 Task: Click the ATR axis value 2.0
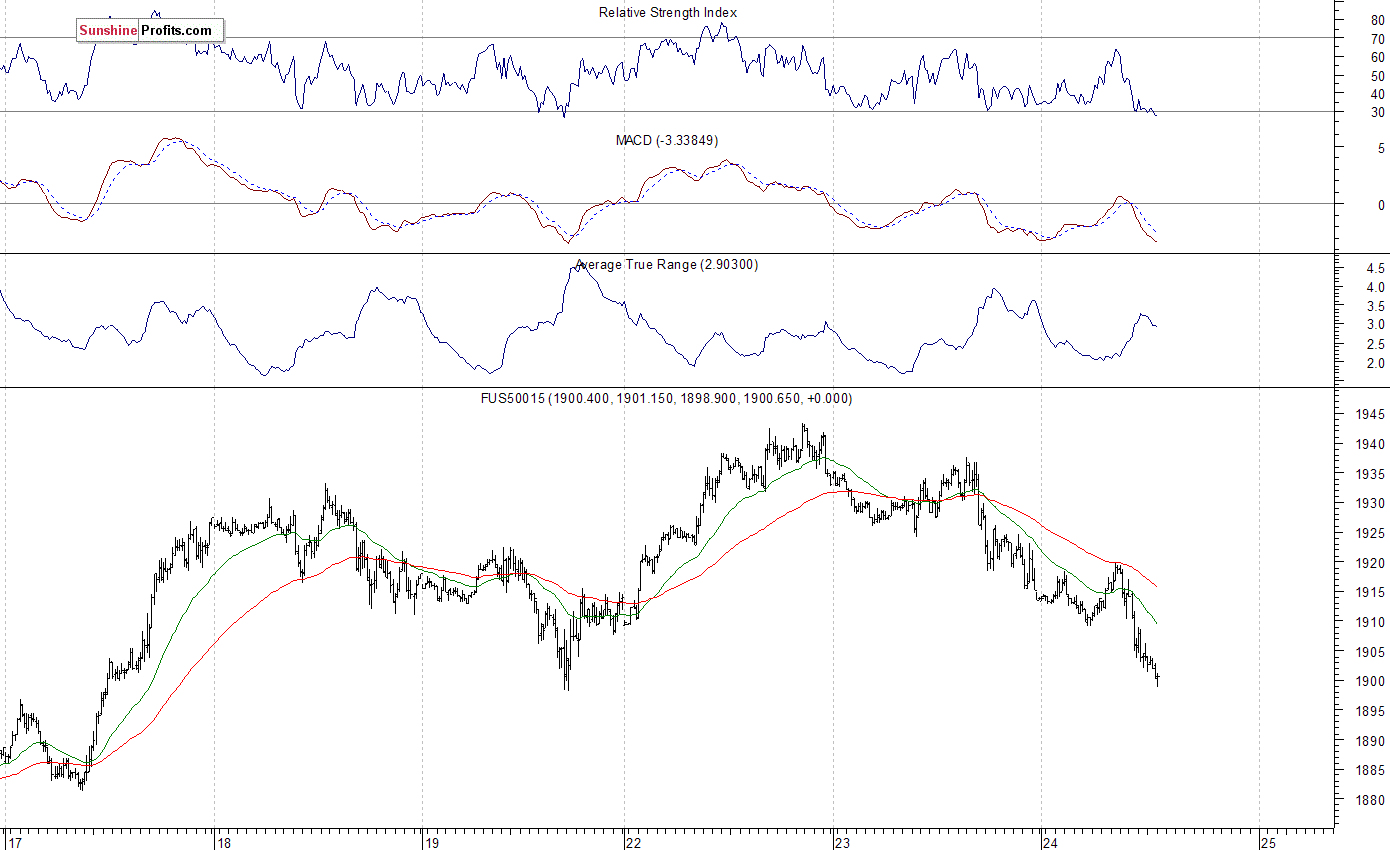pyautogui.click(x=1374, y=363)
